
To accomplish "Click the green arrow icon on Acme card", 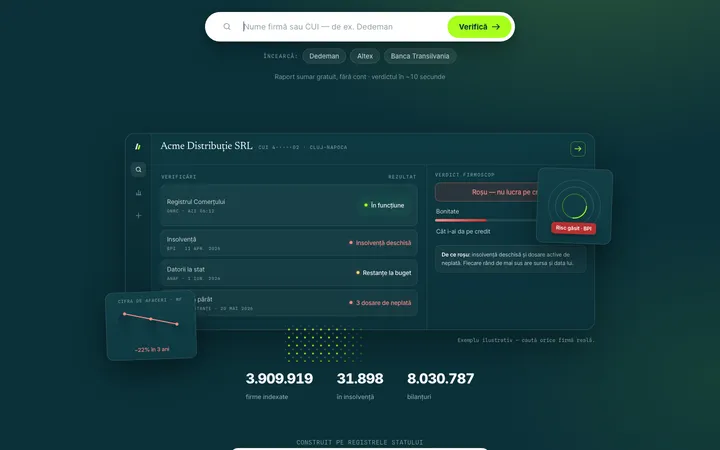I will point(578,149).
